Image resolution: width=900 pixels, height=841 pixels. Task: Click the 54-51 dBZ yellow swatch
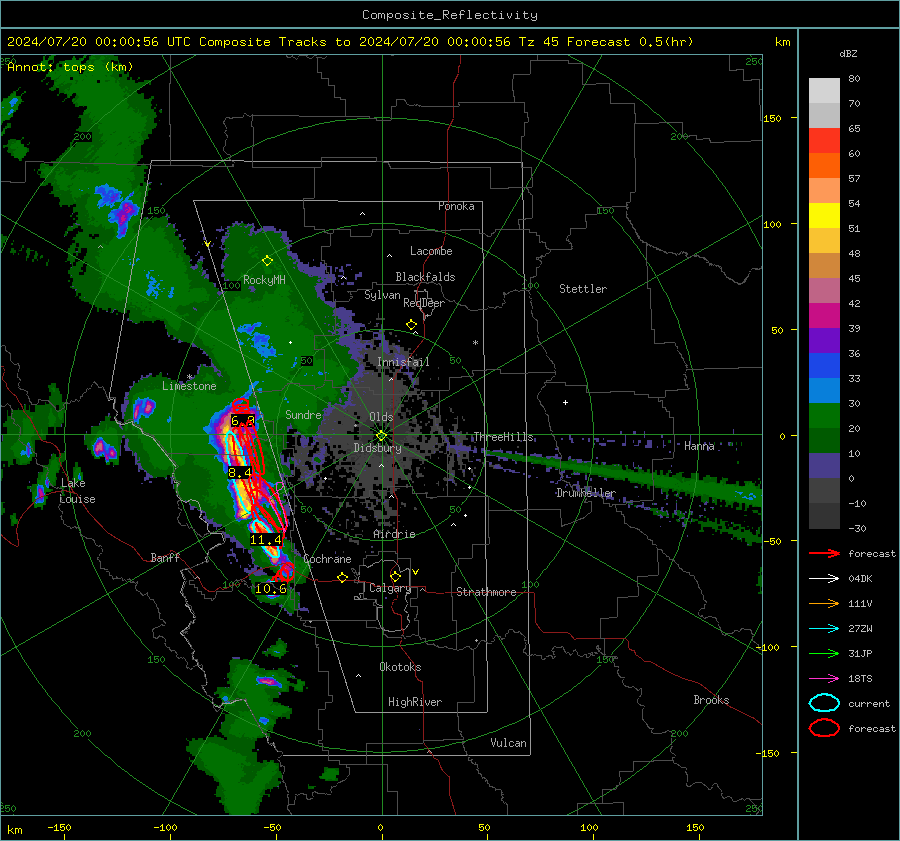(x=824, y=215)
